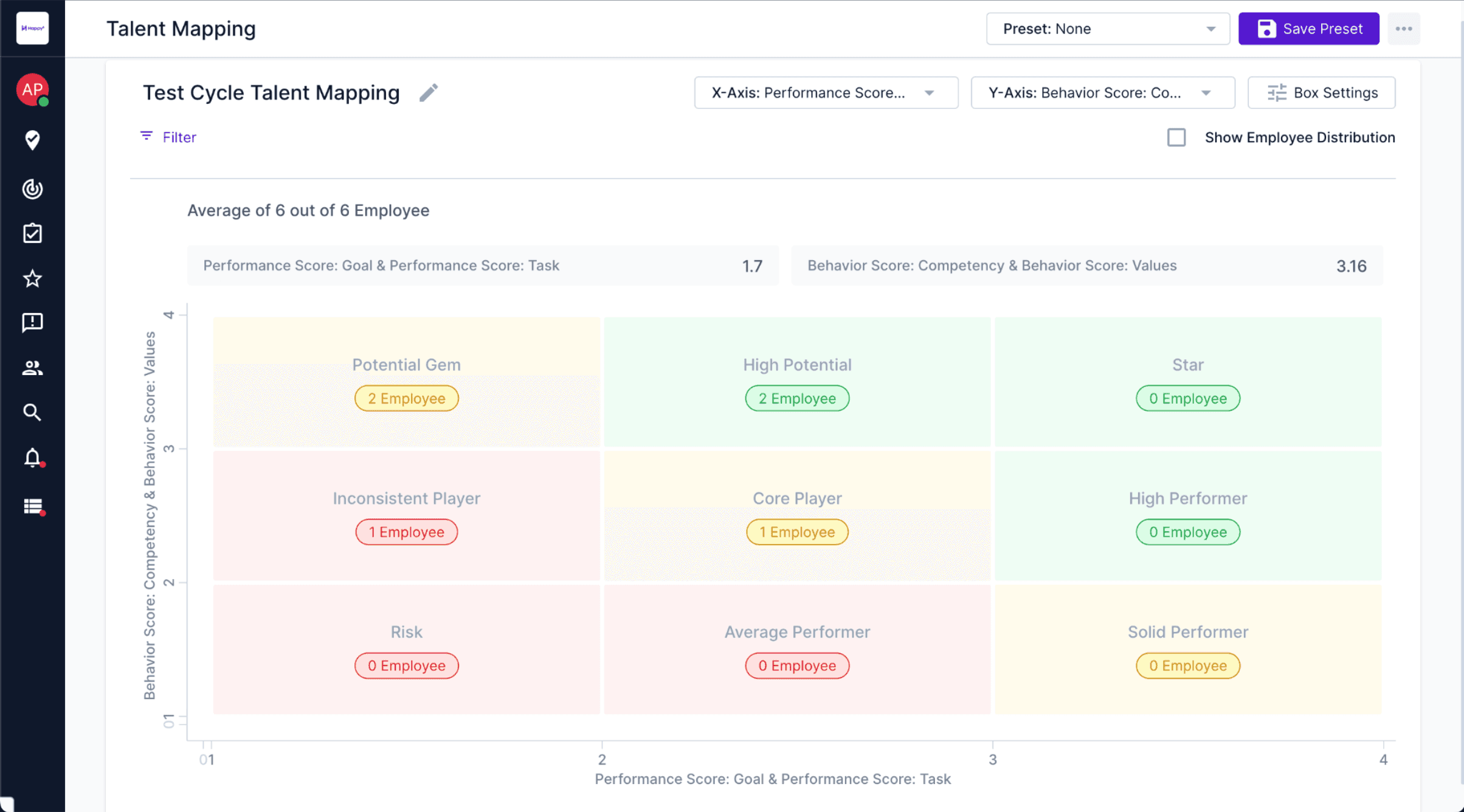Viewport: 1464px width, 812px height.
Task: Click the Happy company logo icon
Action: point(32,28)
